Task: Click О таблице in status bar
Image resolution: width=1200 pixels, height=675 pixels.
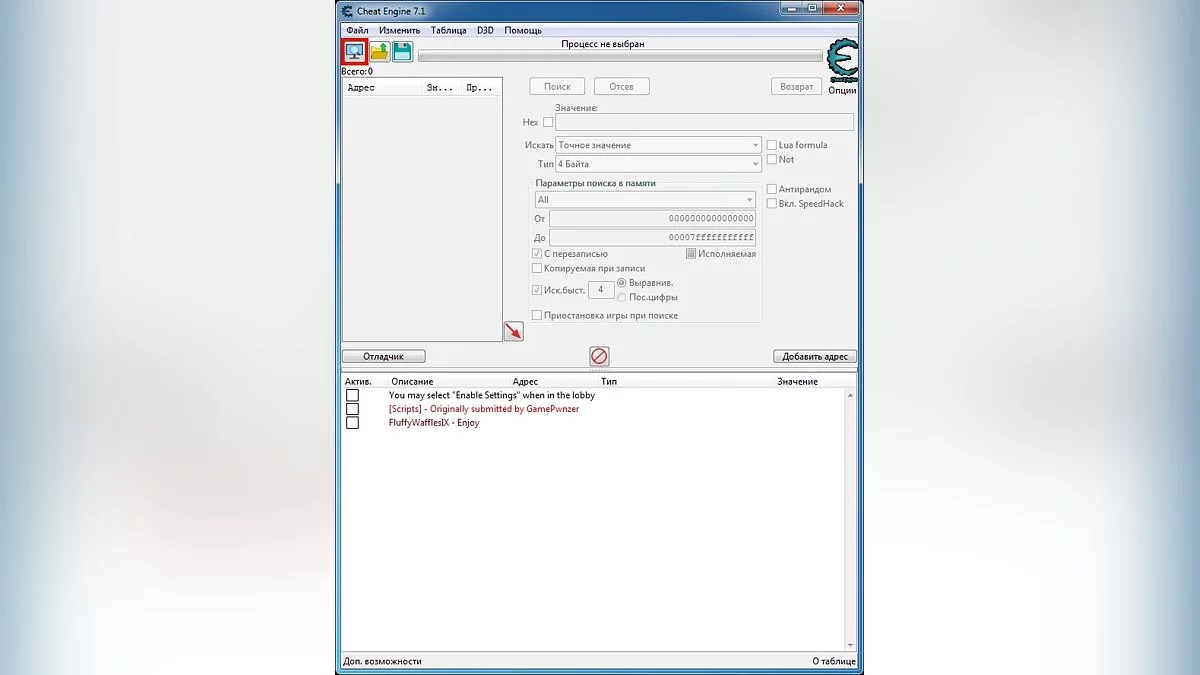Action: pyautogui.click(x=834, y=661)
